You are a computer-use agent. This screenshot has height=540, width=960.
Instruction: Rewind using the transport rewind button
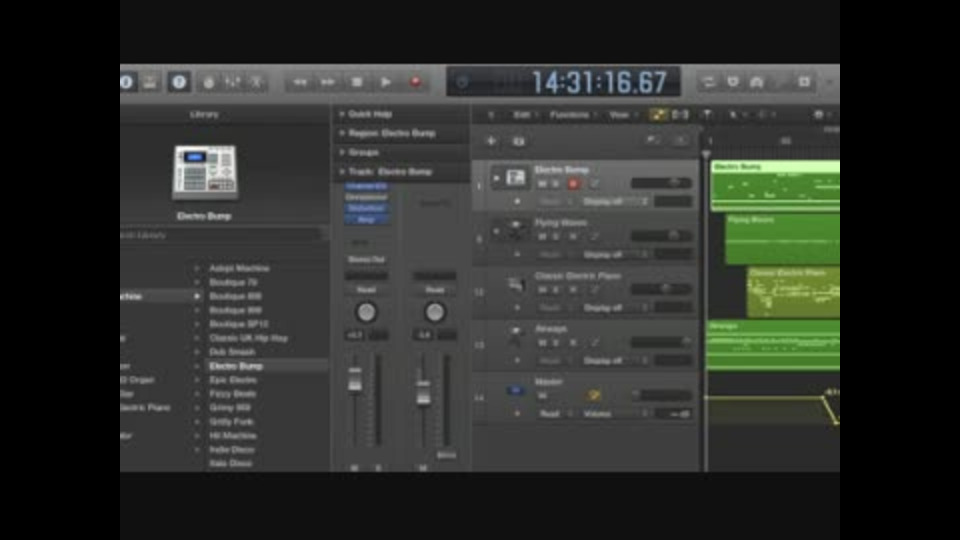[x=299, y=82]
